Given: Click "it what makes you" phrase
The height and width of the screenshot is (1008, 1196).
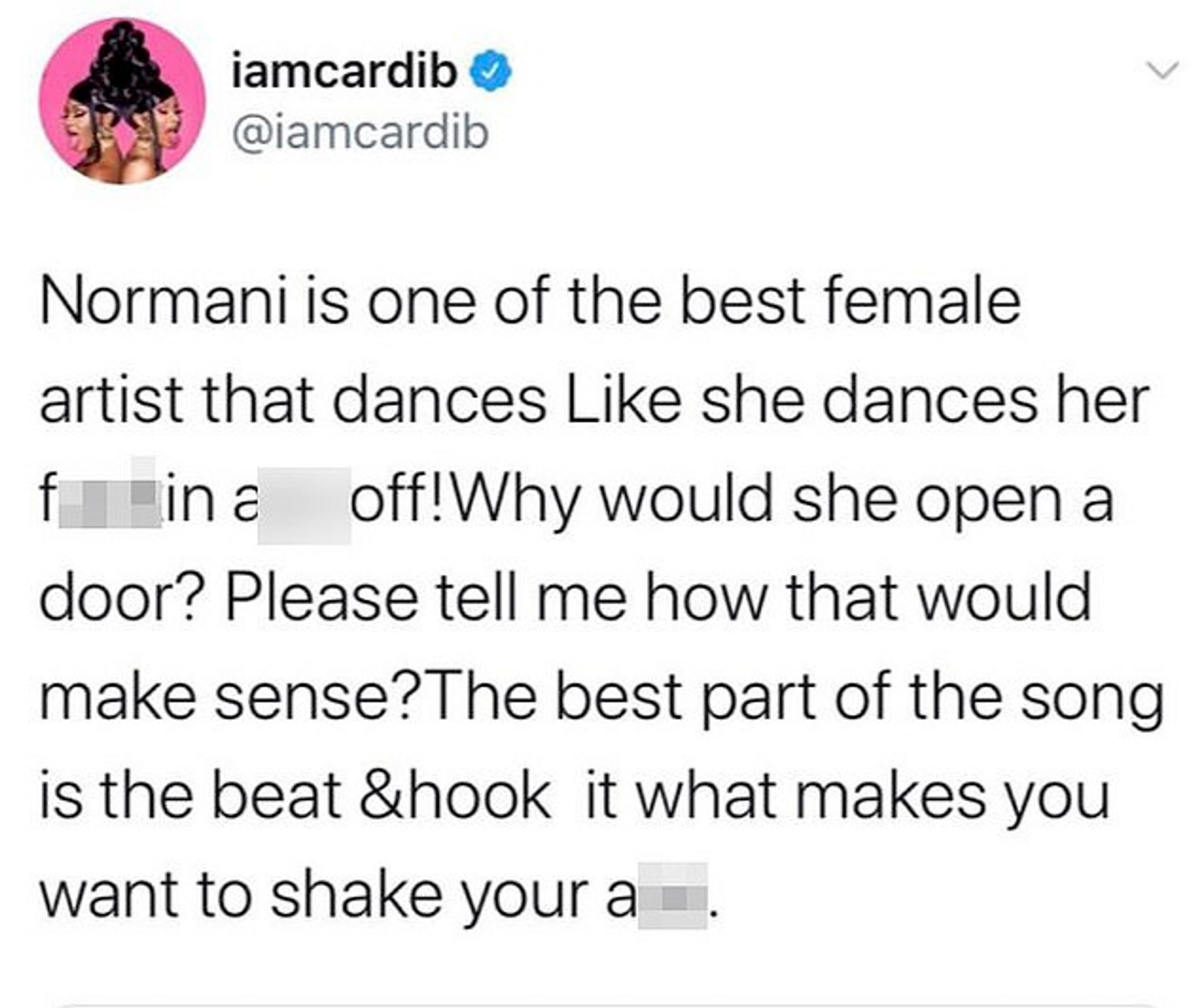Looking at the screenshot, I should pyautogui.click(x=847, y=796).
